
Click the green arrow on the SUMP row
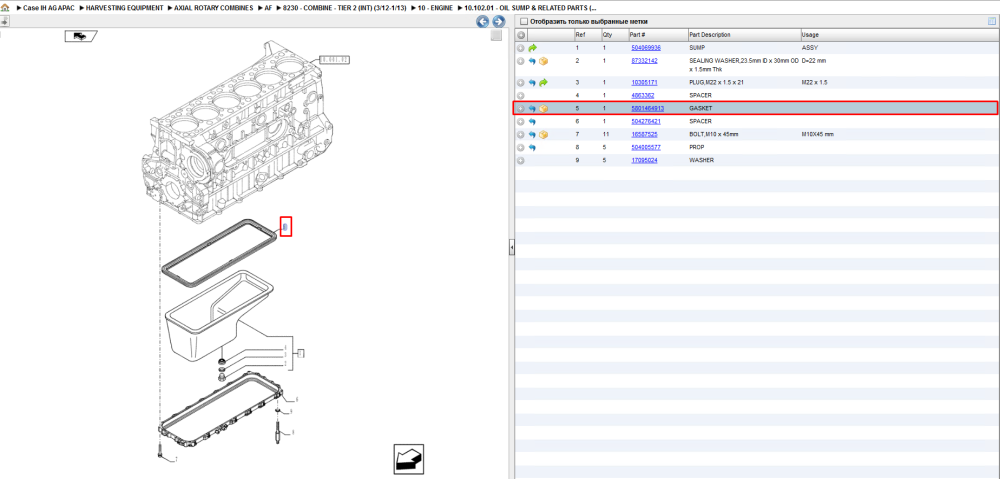pyautogui.click(x=533, y=48)
